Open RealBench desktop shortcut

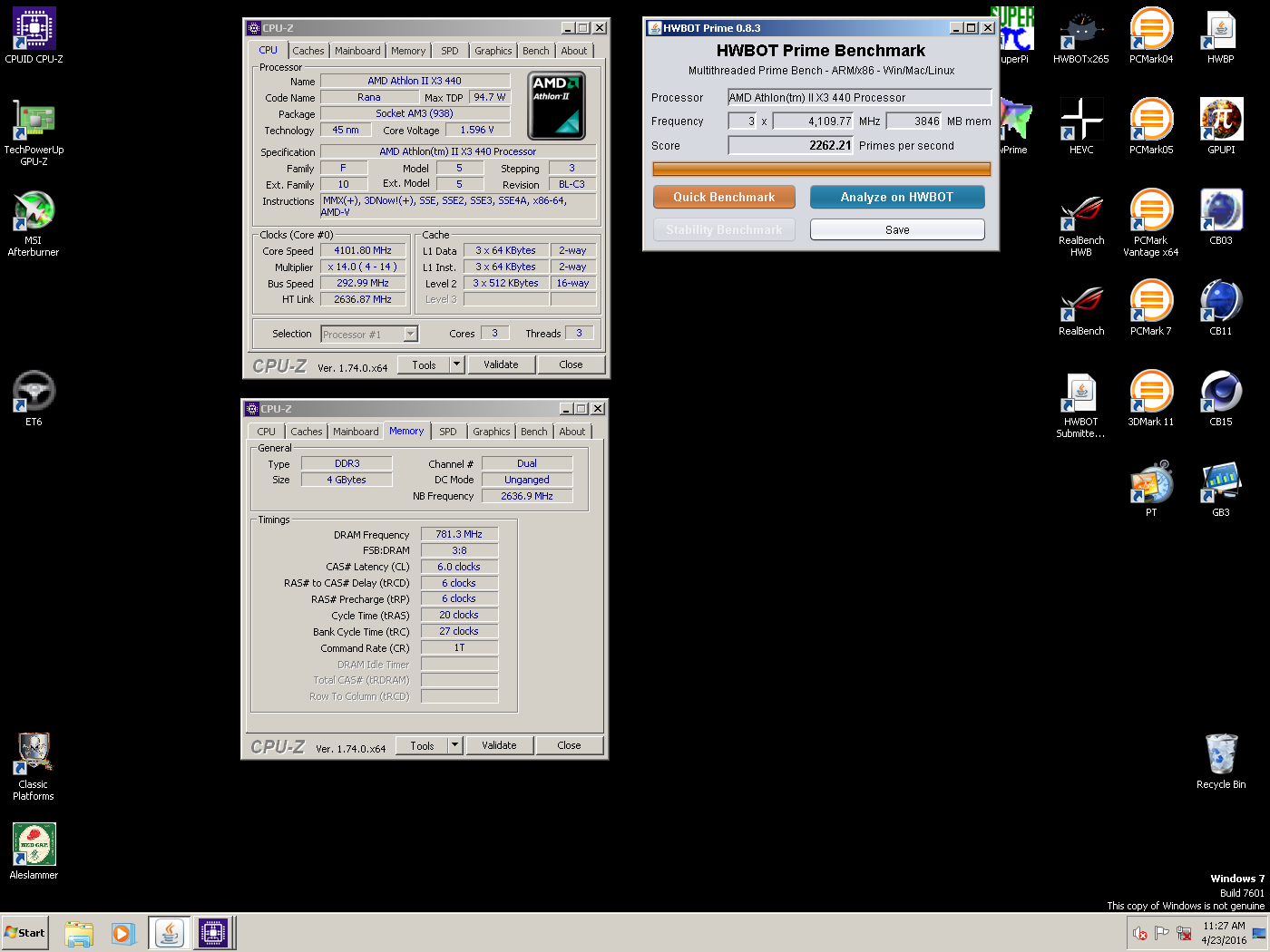(x=1081, y=308)
